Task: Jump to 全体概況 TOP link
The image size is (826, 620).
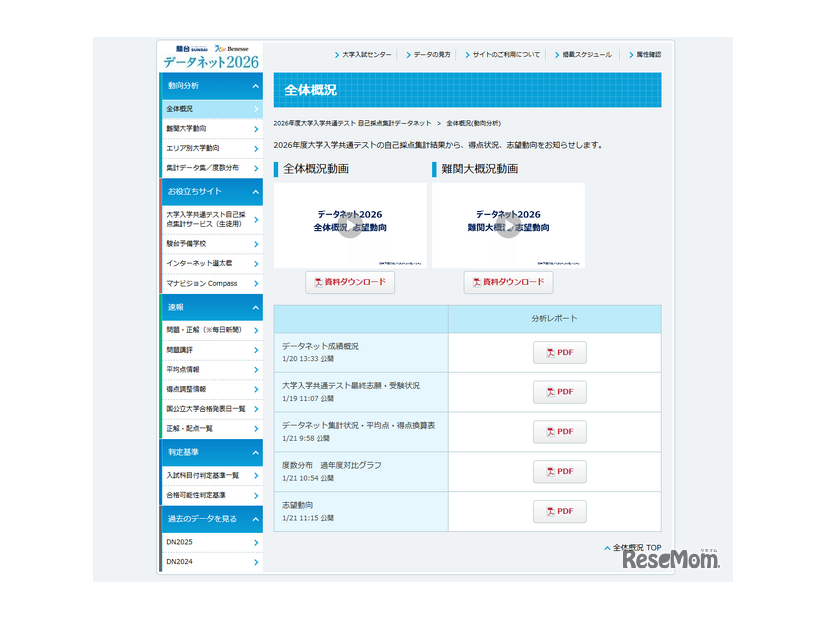Action: 635,546
